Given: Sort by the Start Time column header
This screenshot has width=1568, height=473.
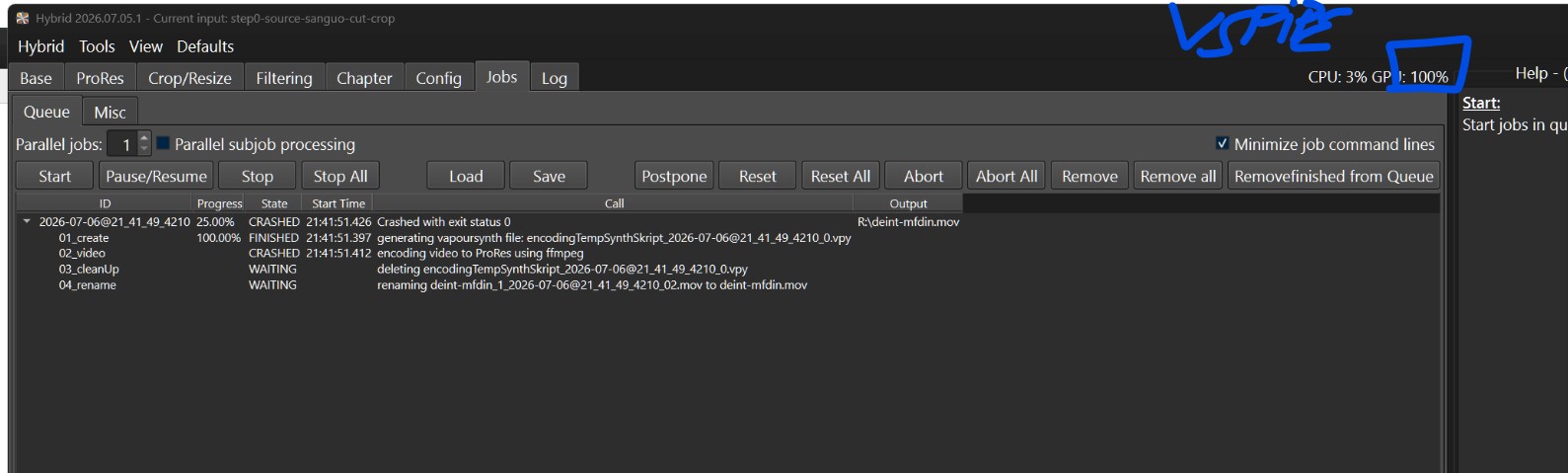Looking at the screenshot, I should click(x=338, y=203).
